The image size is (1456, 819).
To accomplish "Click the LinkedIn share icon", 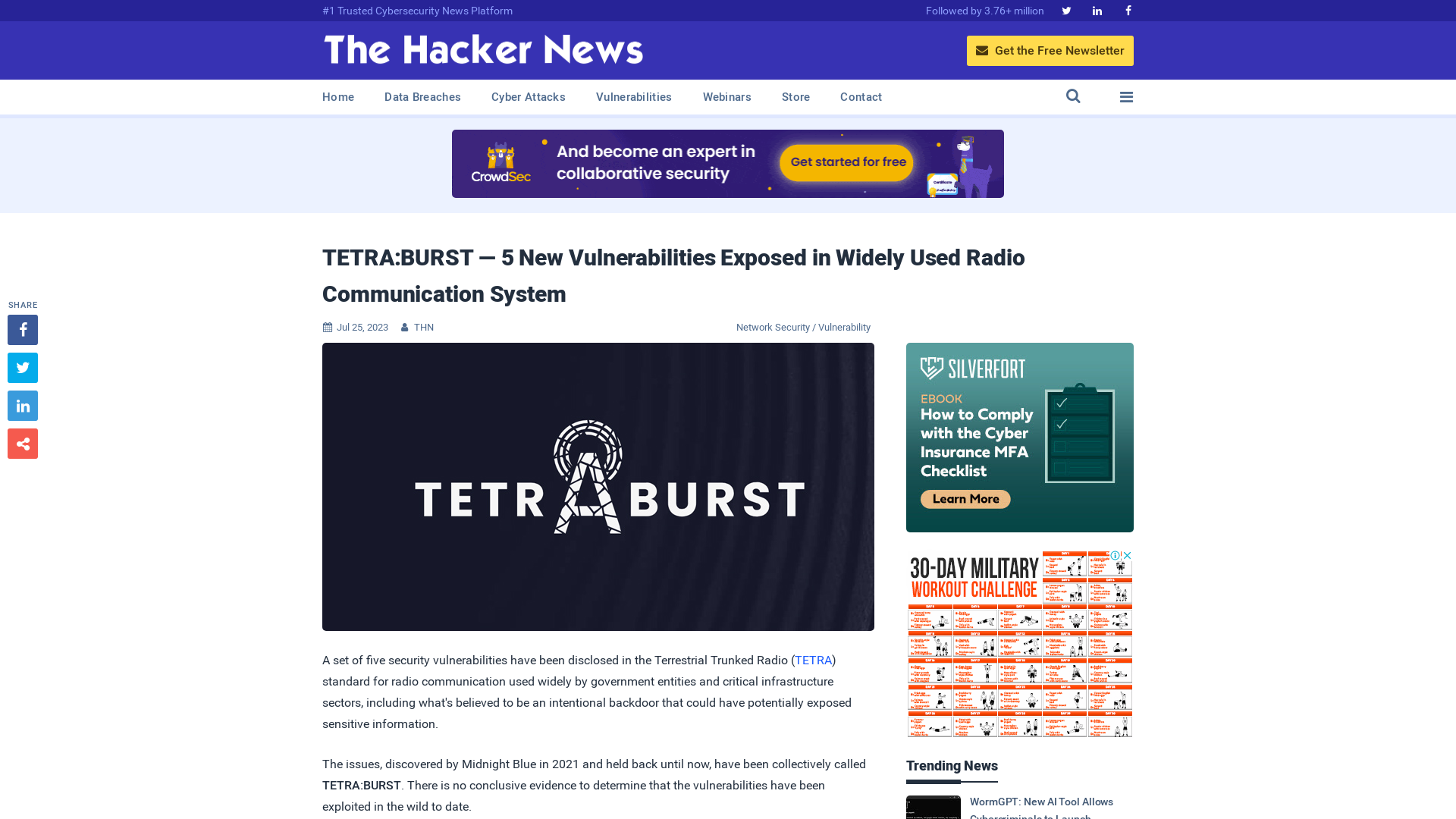I will (22, 406).
